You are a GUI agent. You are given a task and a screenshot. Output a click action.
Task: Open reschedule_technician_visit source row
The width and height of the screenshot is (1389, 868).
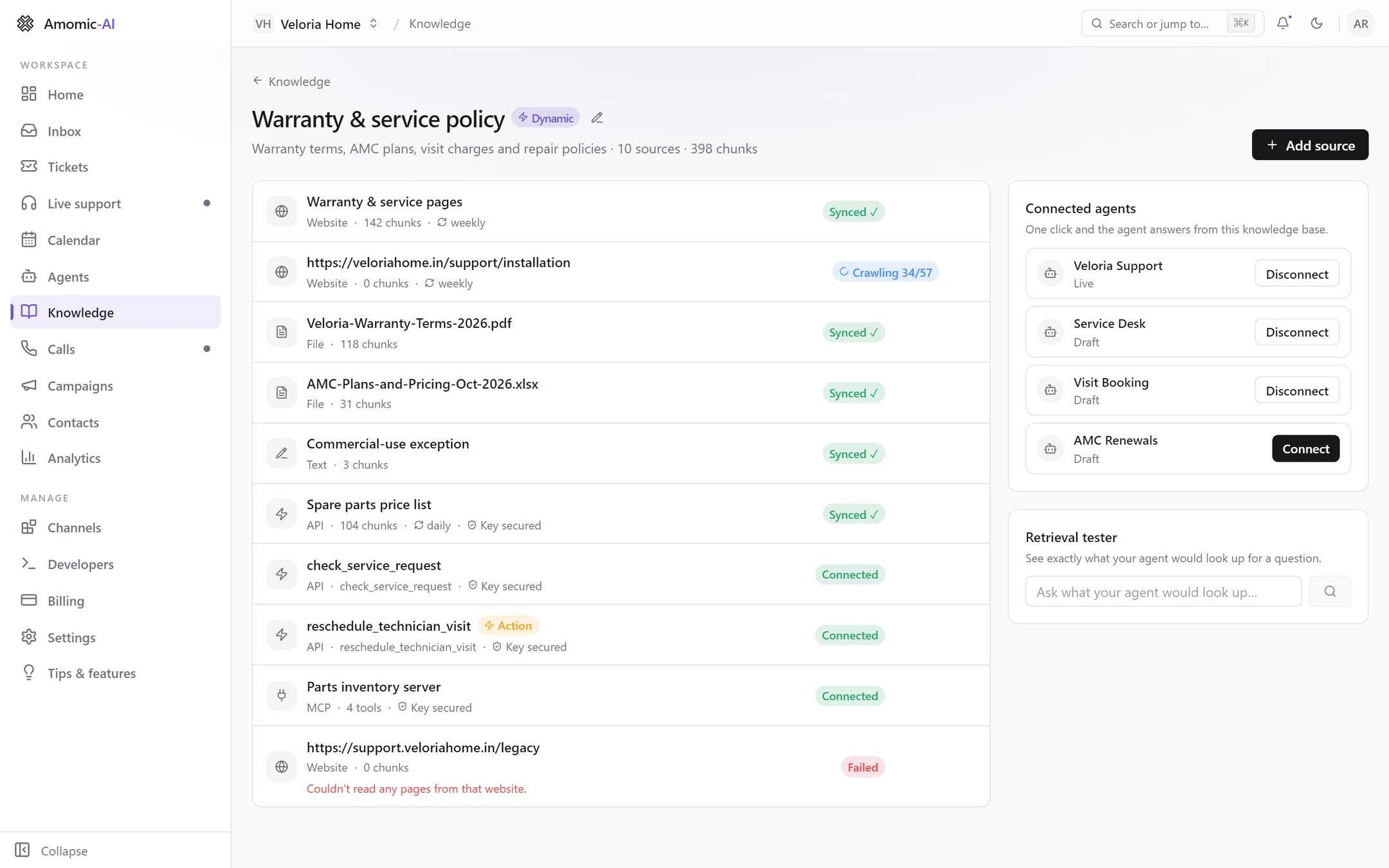click(621, 635)
